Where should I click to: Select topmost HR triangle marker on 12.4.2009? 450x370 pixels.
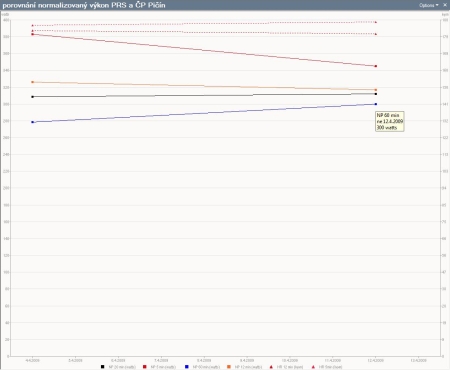(x=376, y=22)
